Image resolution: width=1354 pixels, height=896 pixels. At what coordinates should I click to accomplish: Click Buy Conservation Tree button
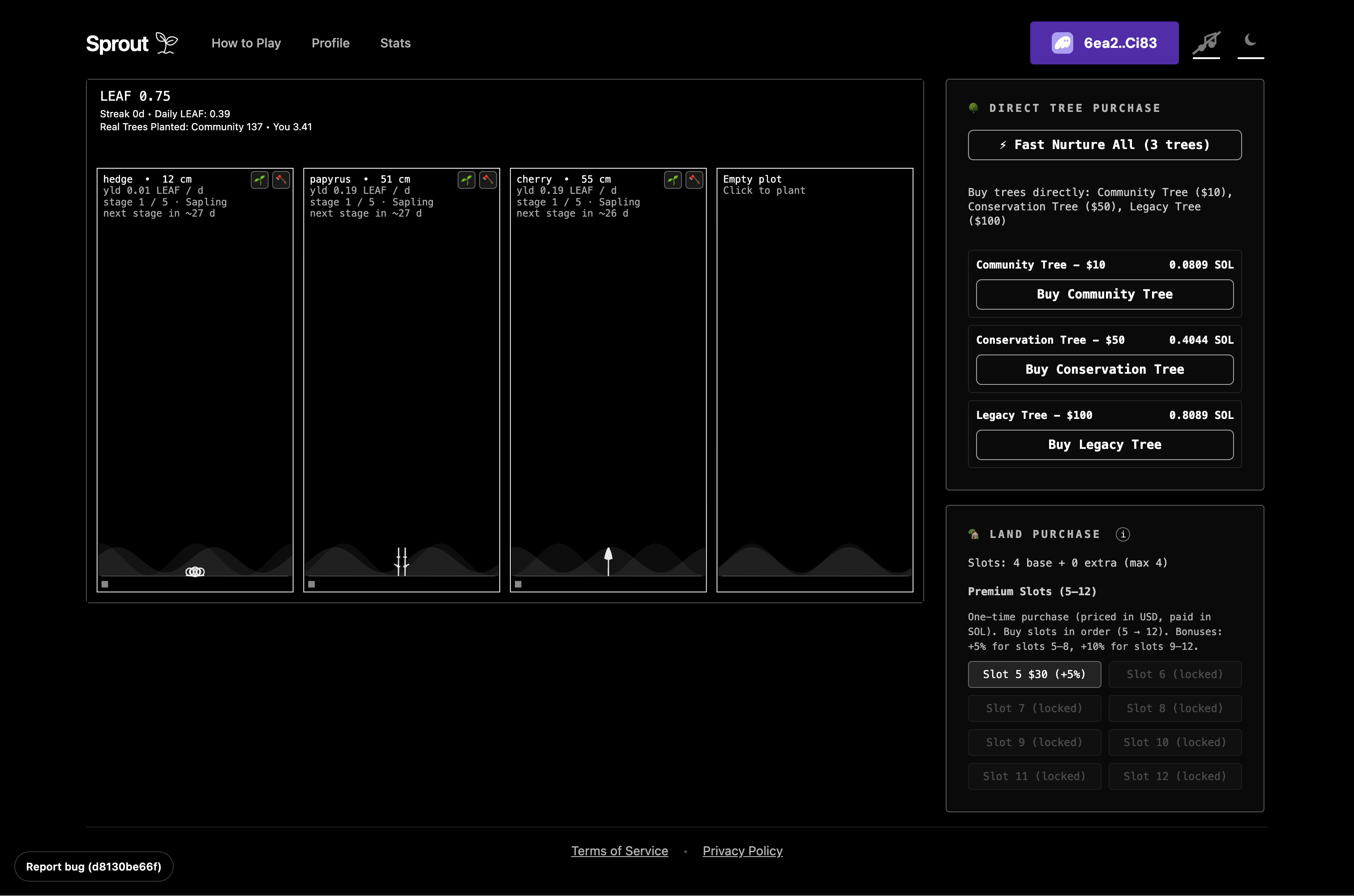point(1104,370)
